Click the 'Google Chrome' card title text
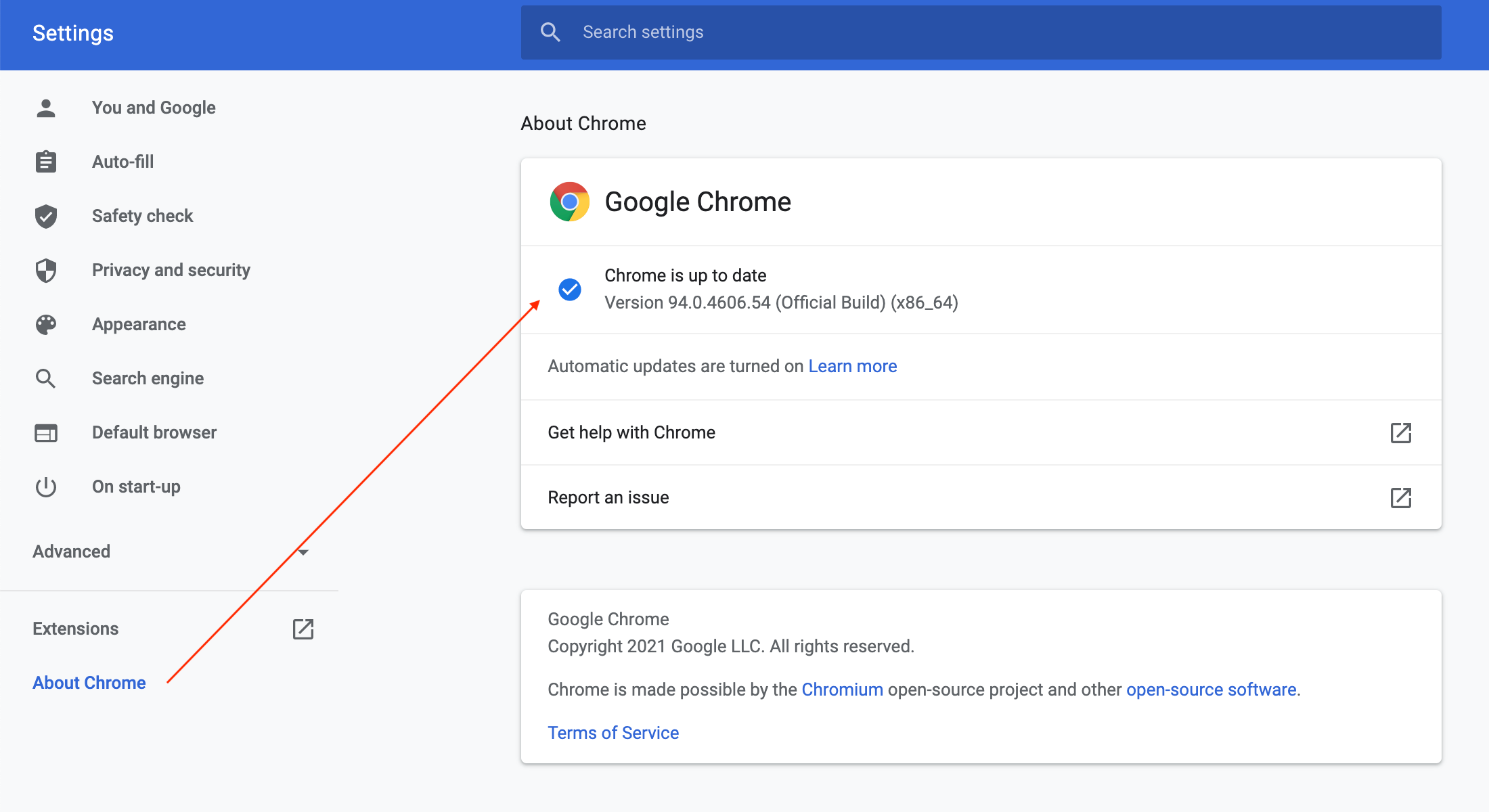 [x=698, y=202]
